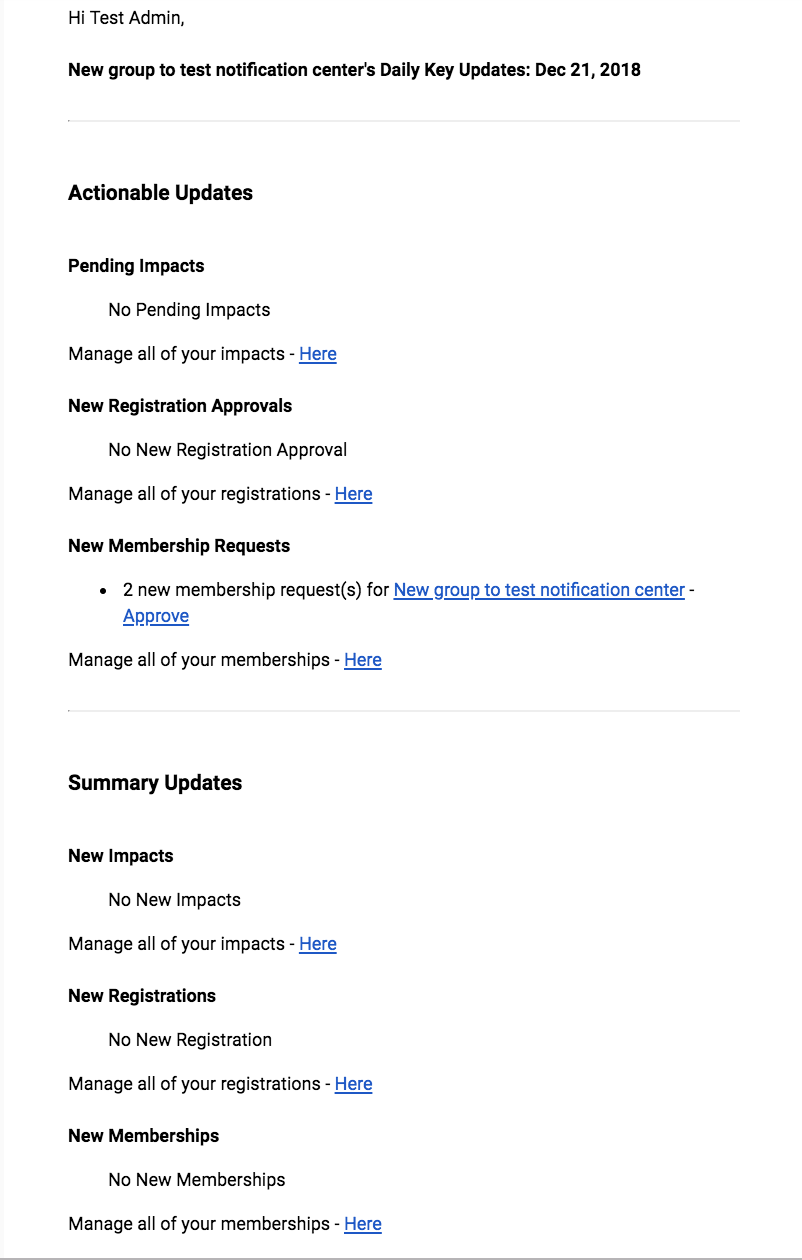Click the Actionable Updates heading
The image size is (802, 1260).
click(x=160, y=193)
